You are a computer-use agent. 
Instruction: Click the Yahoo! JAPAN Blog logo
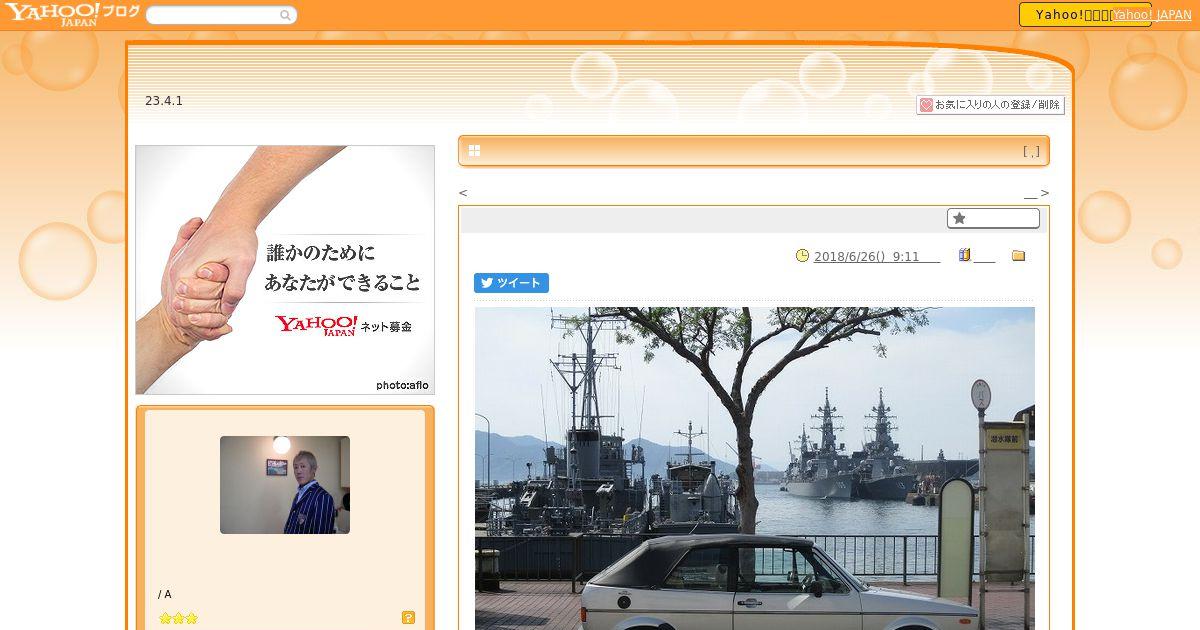tap(71, 14)
